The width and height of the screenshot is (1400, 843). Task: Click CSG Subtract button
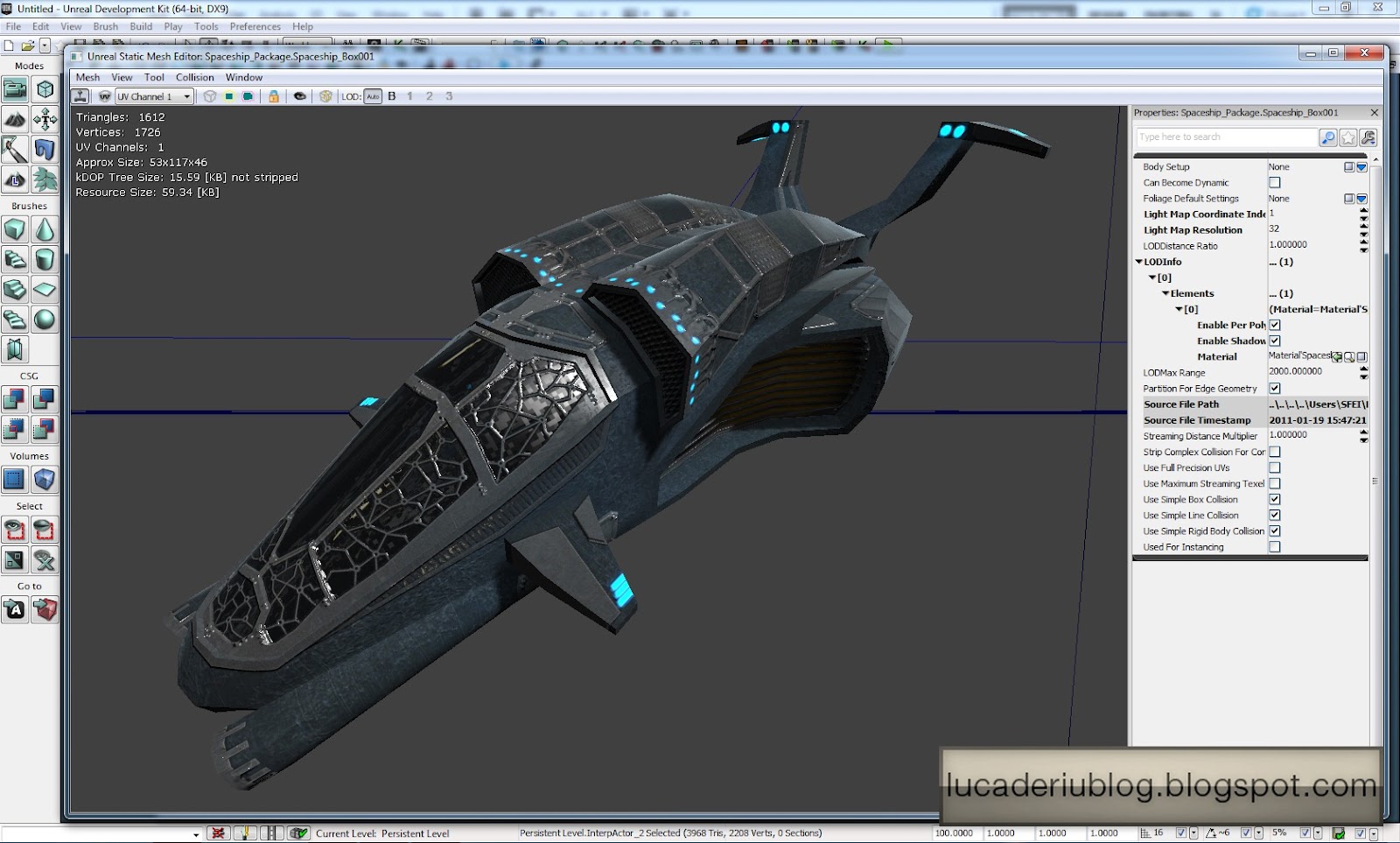point(45,399)
